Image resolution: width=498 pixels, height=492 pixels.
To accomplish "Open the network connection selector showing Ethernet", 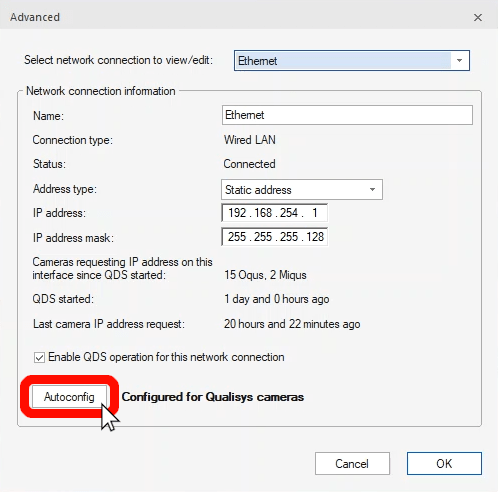I will pyautogui.click(x=352, y=61).
